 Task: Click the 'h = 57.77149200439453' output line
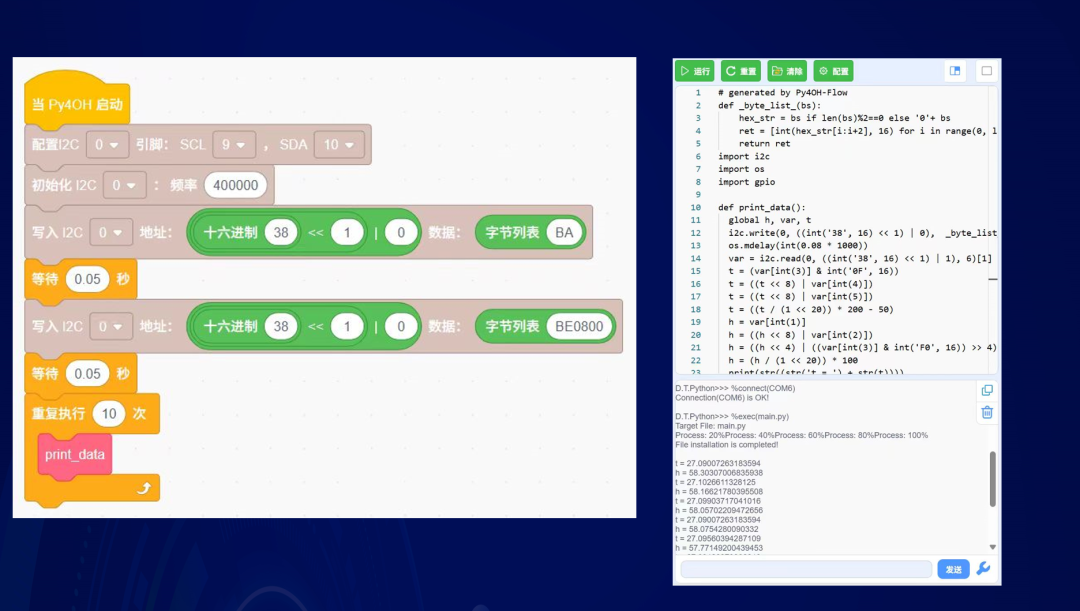[719, 548]
